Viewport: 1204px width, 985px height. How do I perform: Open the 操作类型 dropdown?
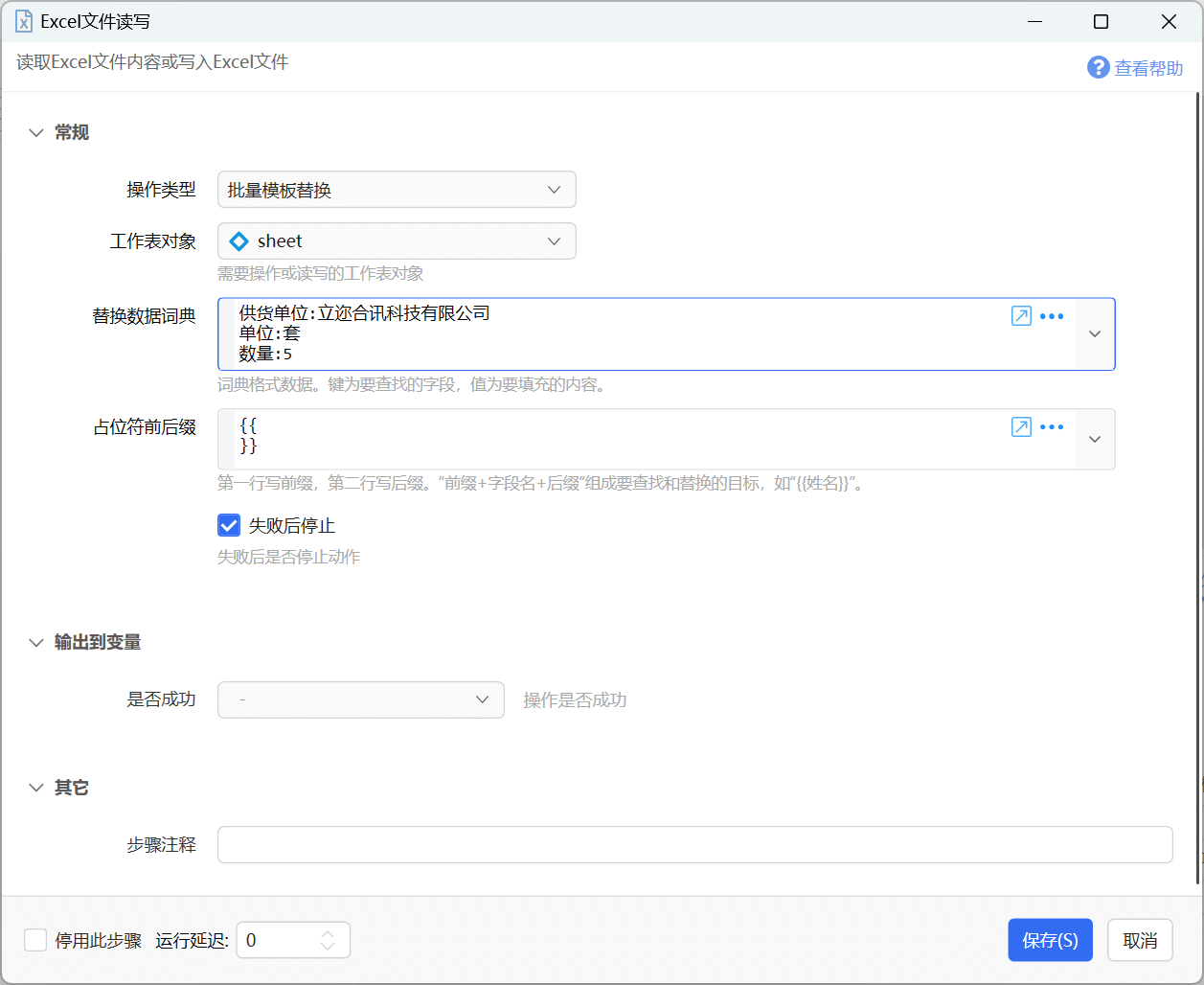pyautogui.click(x=397, y=190)
